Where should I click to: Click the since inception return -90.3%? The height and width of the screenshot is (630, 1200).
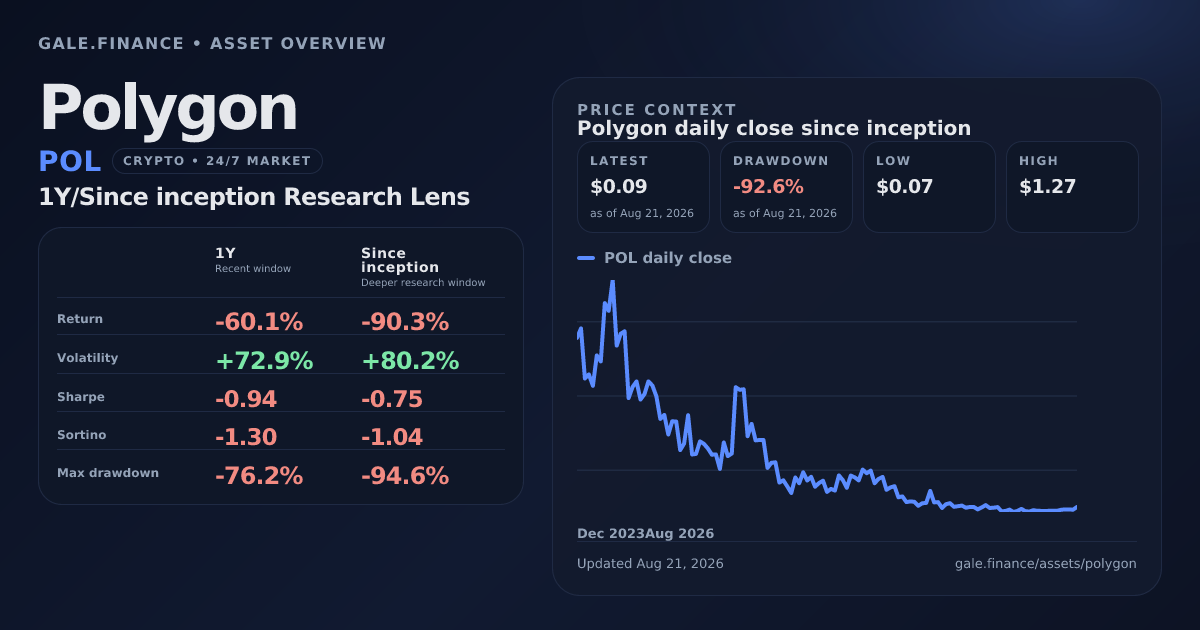tap(405, 322)
